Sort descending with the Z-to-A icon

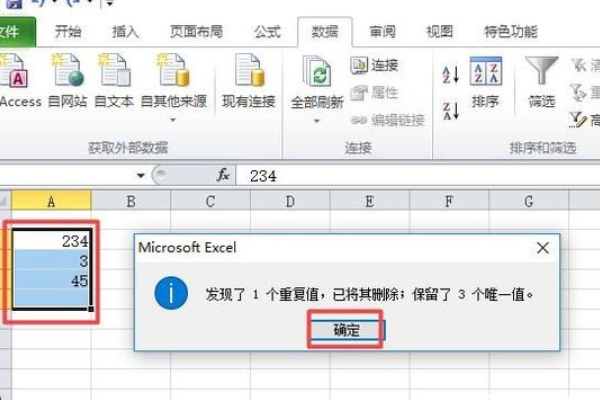click(450, 111)
